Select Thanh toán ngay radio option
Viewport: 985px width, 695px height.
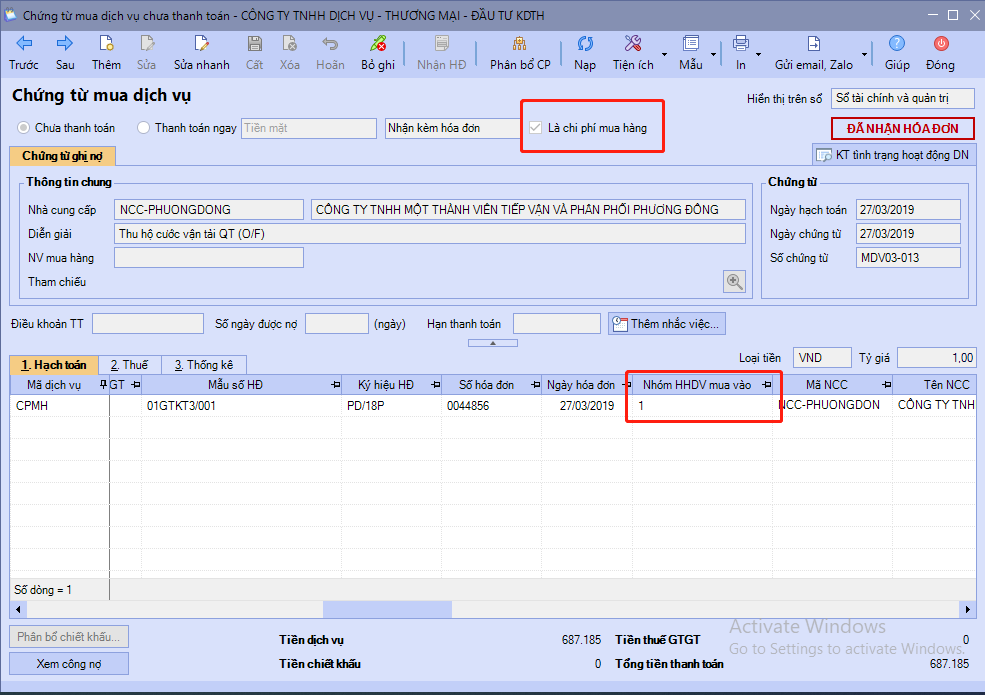click(143, 128)
